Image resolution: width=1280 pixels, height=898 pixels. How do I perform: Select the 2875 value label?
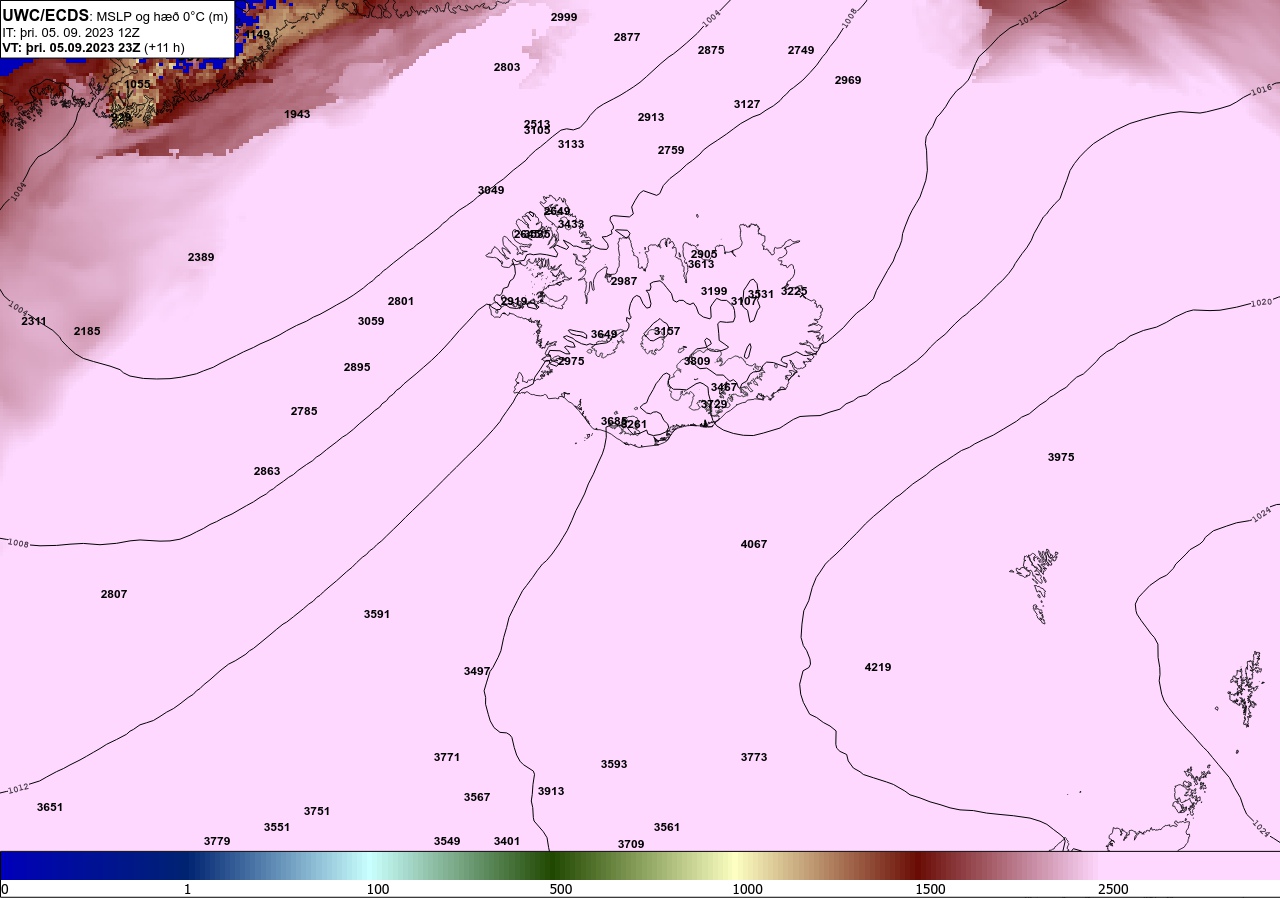(x=711, y=50)
